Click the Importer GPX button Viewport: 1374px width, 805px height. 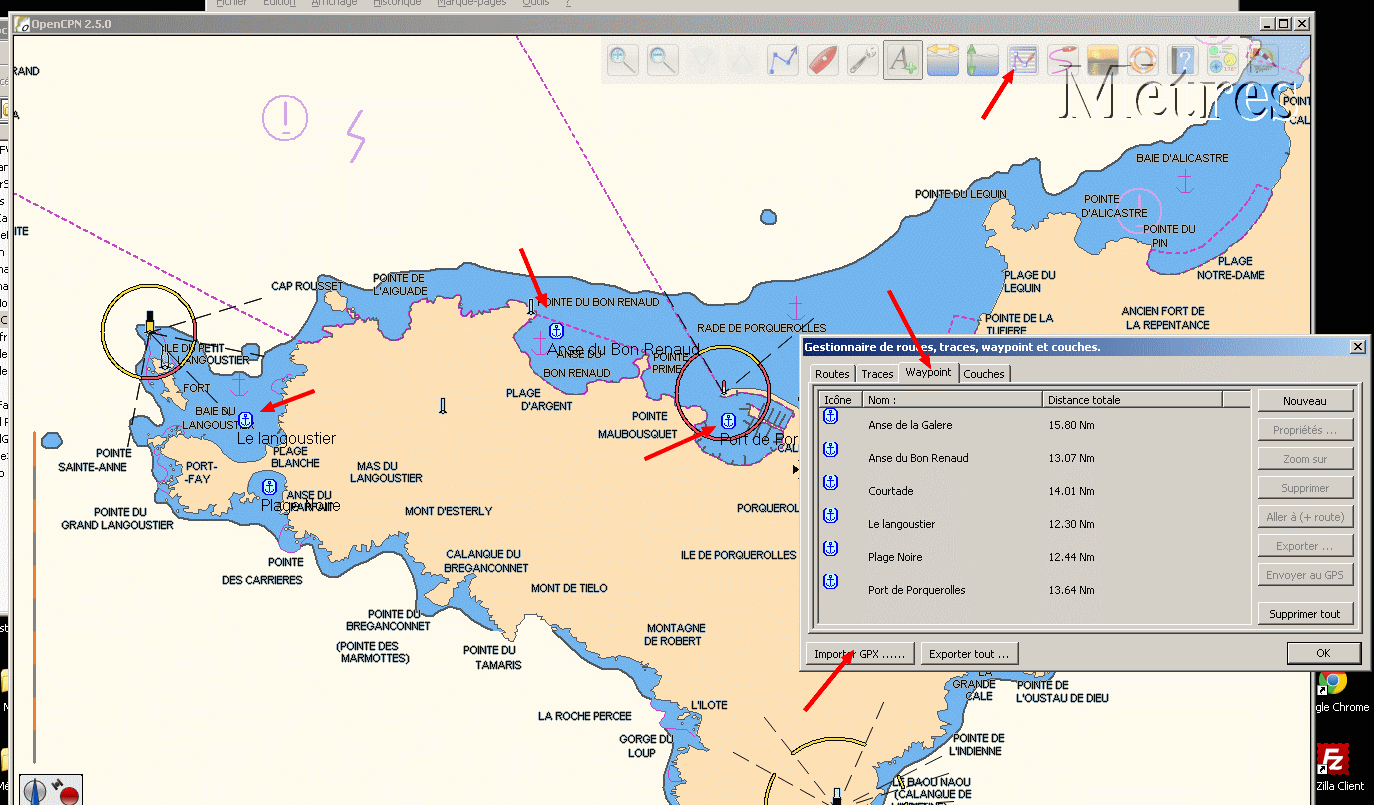click(860, 654)
